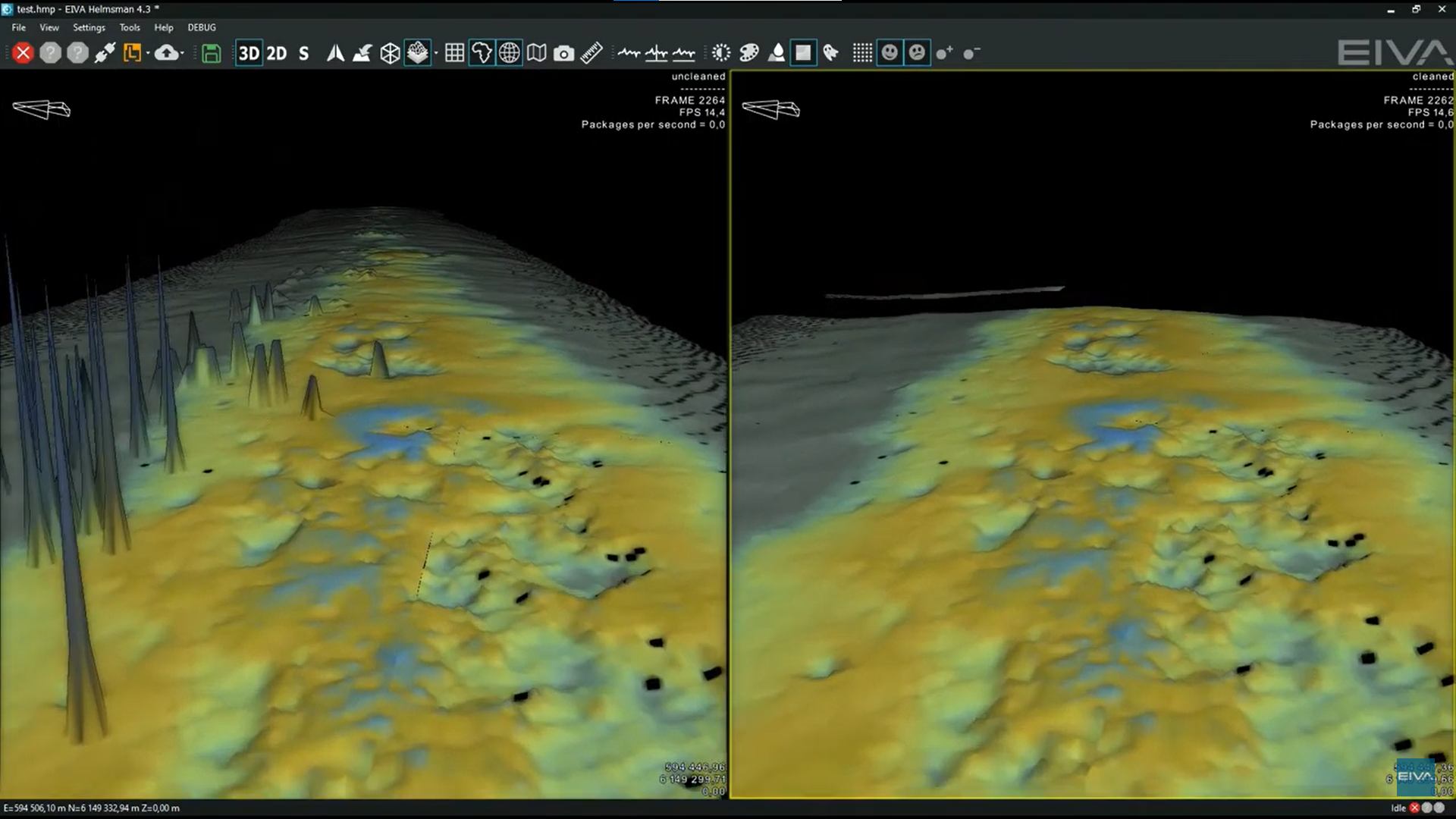Click the plug connection icon

[105, 53]
